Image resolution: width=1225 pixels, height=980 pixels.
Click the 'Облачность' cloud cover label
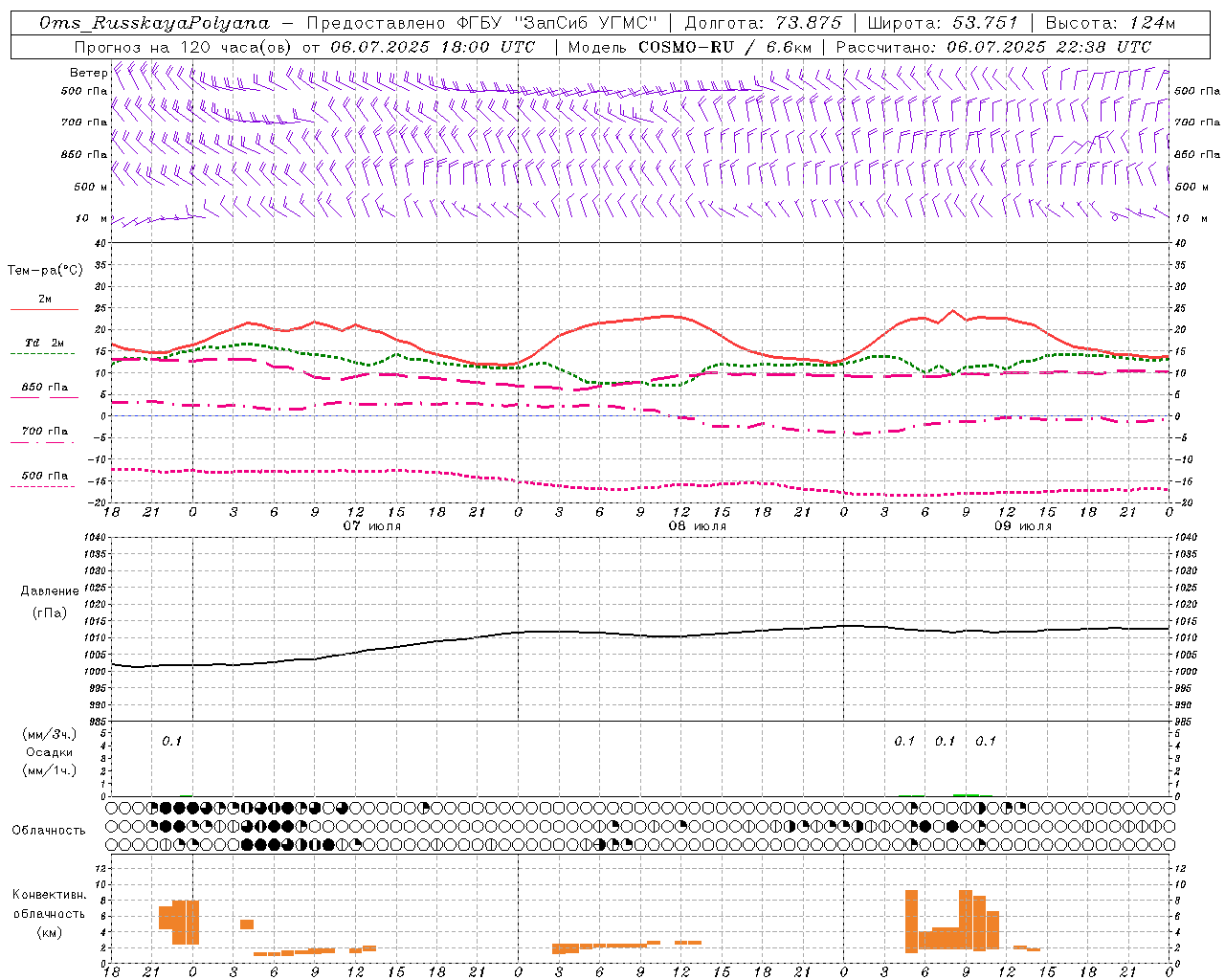pos(49,831)
